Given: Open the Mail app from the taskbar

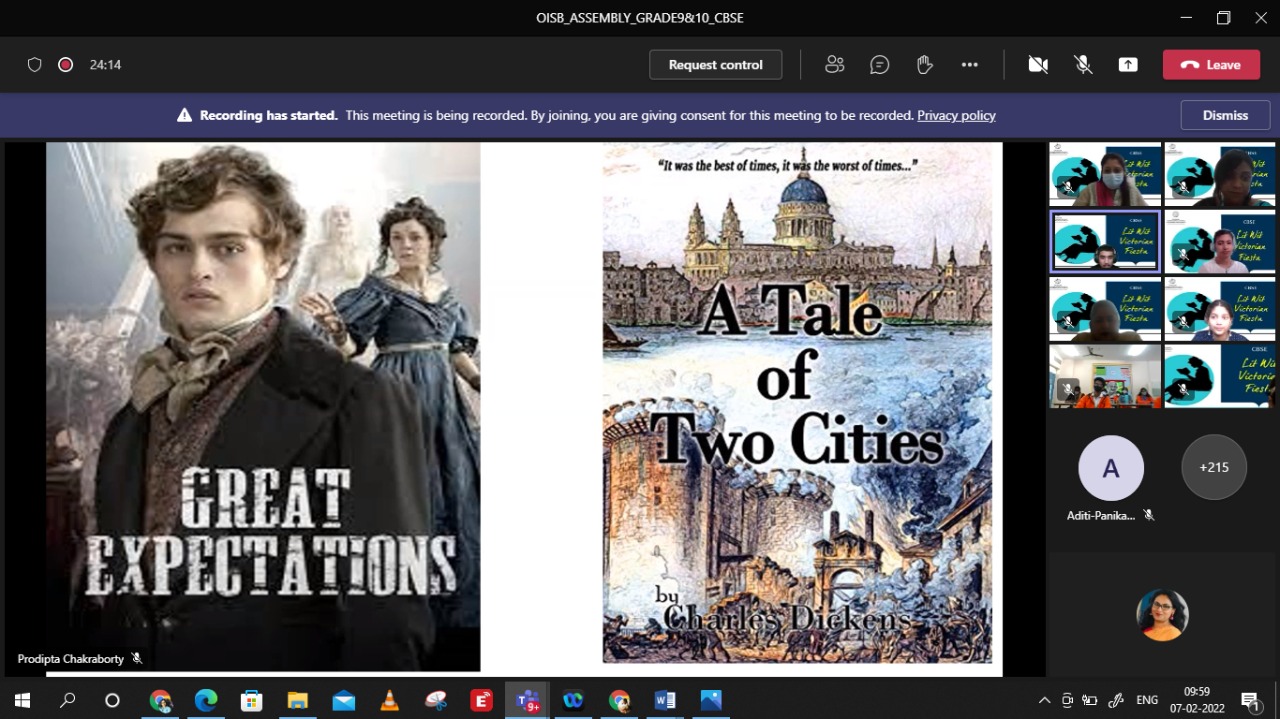Looking at the screenshot, I should pos(344,700).
